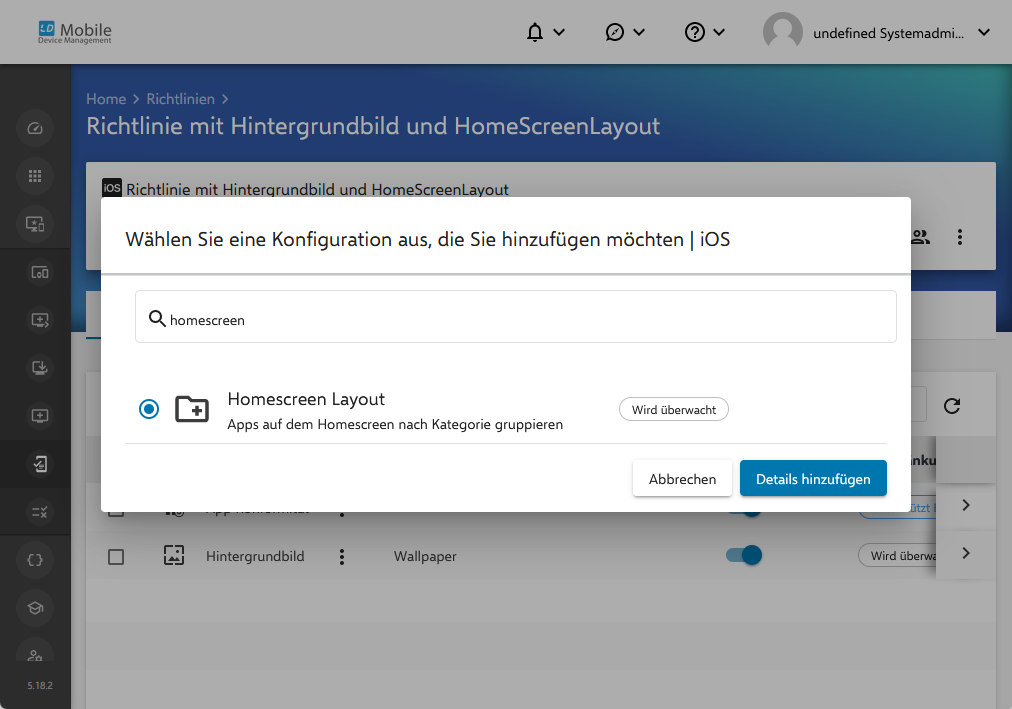Click the 5.18.2 version label
This screenshot has height=709, width=1012.
pos(40,686)
